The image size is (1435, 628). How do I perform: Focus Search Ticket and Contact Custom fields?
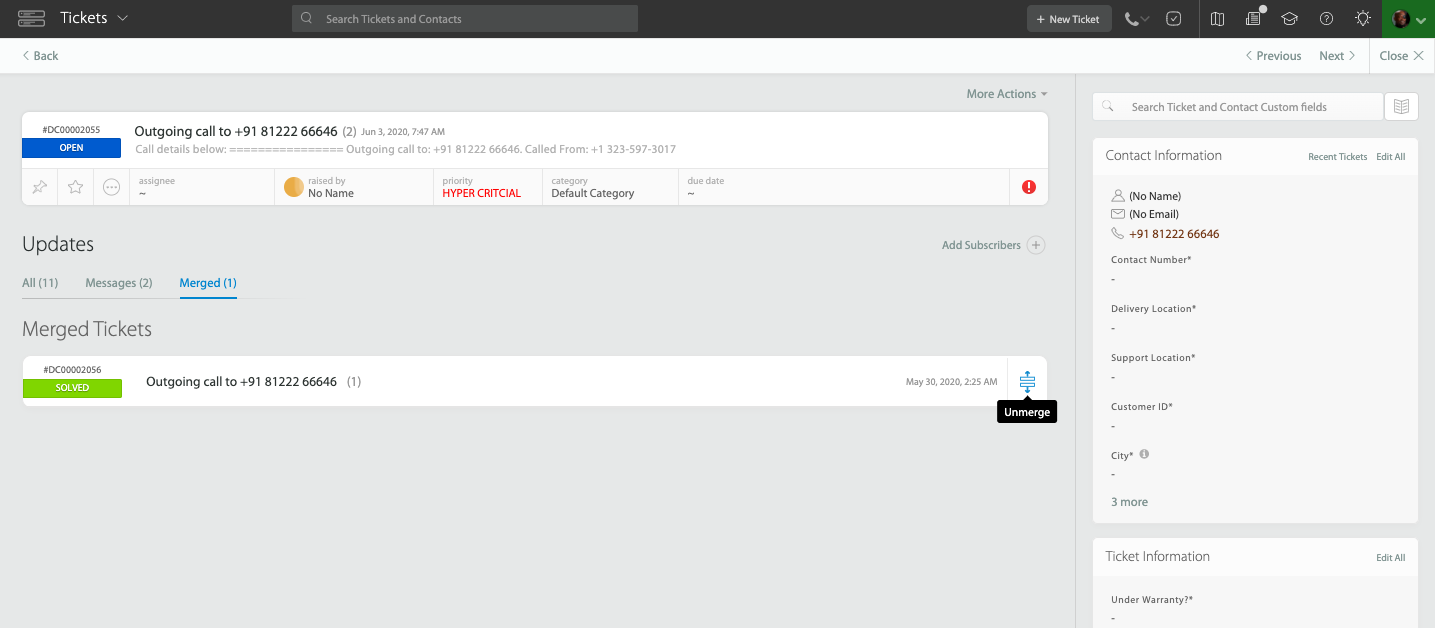coord(1238,107)
